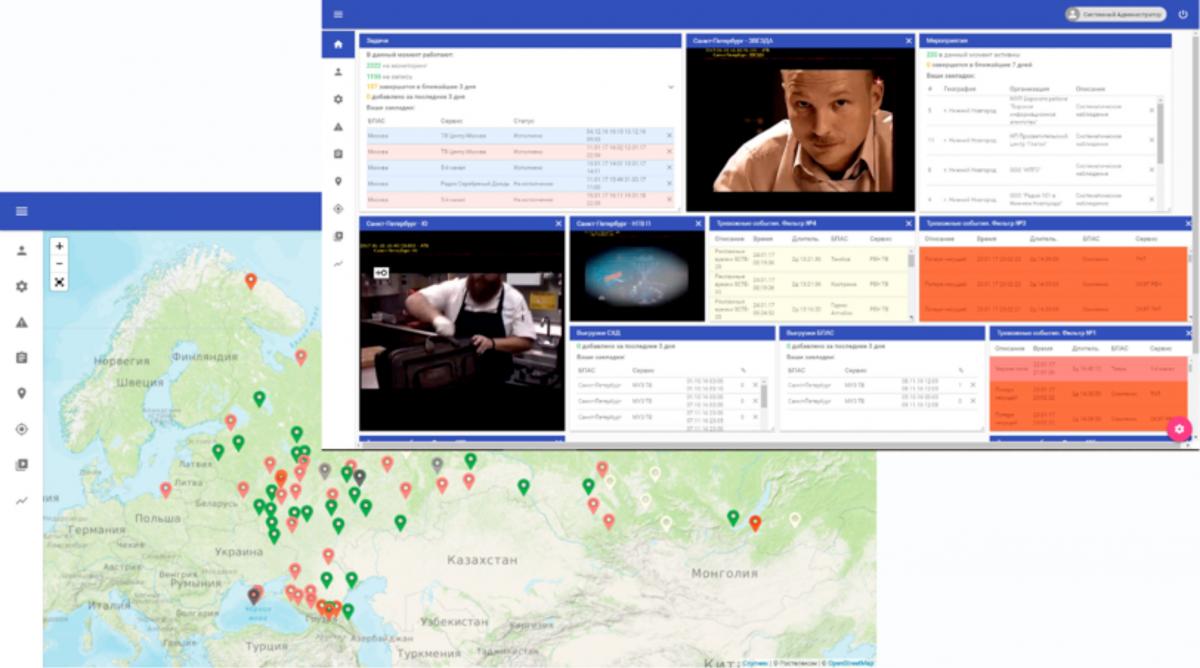Open the settings gear in dashboard sidebar
1200x668 pixels.
pyautogui.click(x=338, y=99)
